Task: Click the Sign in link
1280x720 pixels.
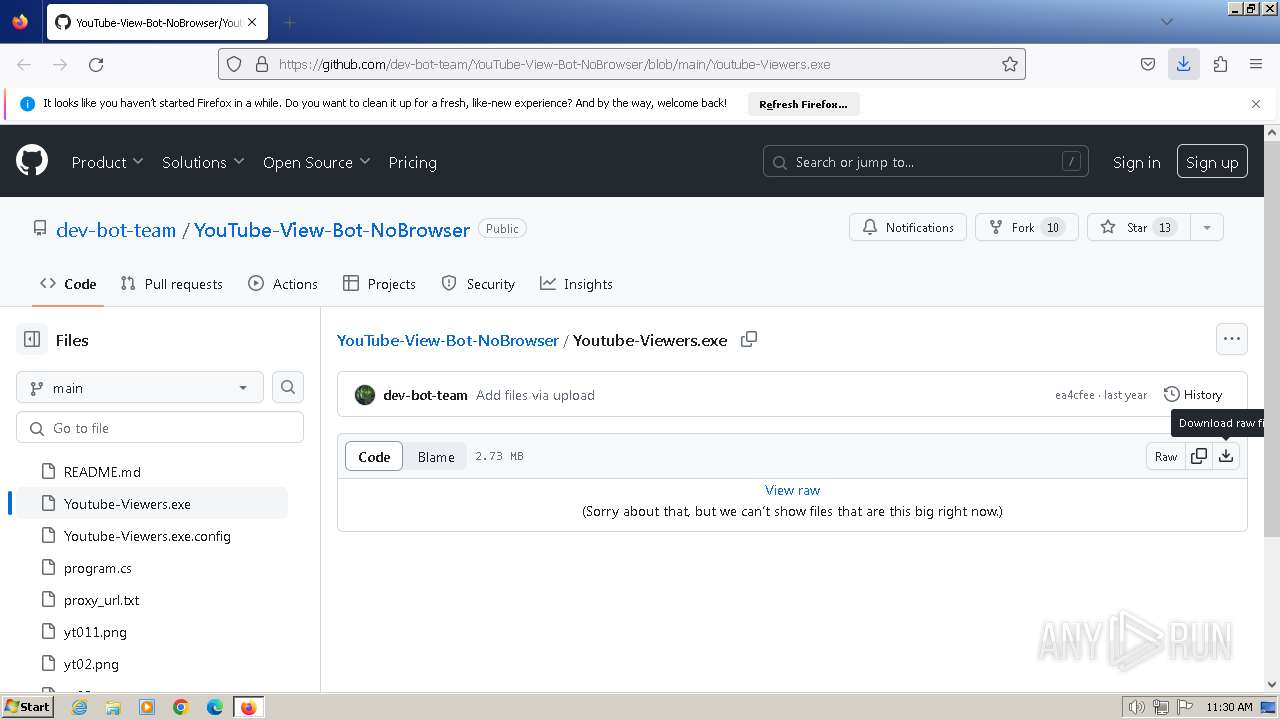Action: point(1137,162)
